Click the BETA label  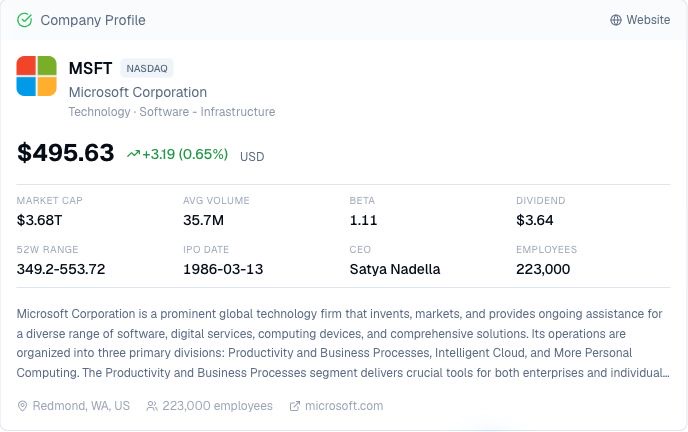362,200
